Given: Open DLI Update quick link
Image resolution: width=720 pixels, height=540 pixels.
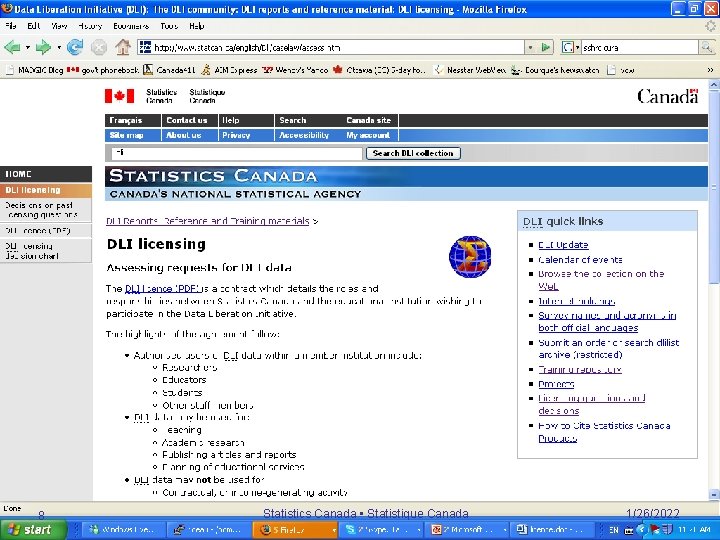Looking at the screenshot, I should tap(563, 245).
